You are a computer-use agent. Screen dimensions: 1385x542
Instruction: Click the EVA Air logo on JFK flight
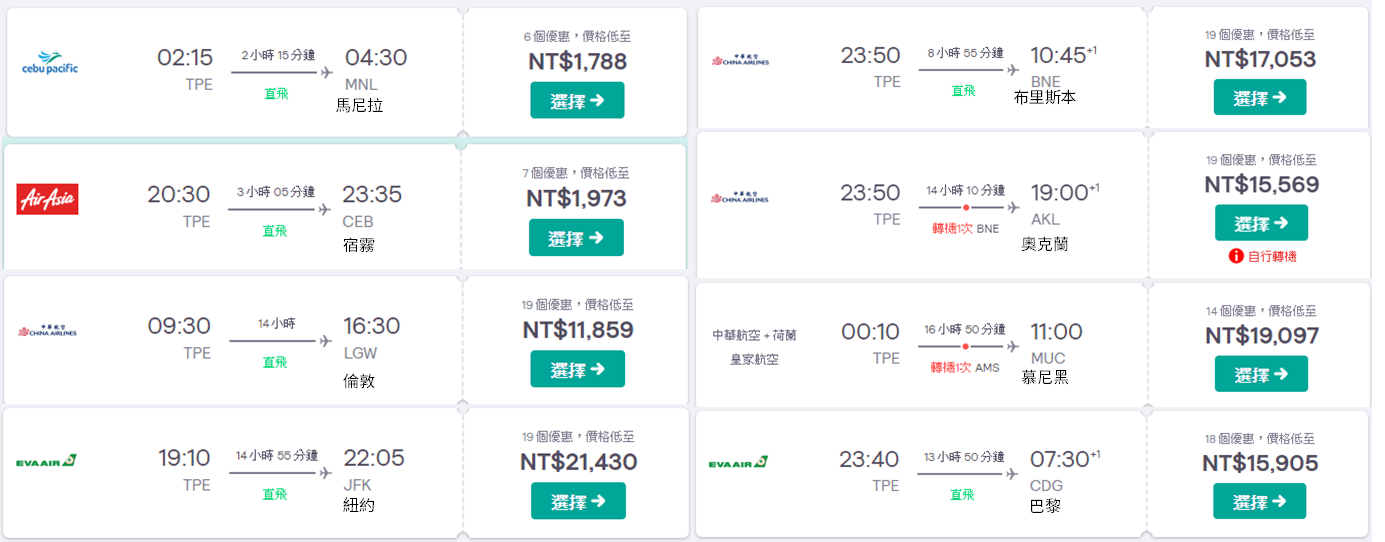(x=46, y=461)
